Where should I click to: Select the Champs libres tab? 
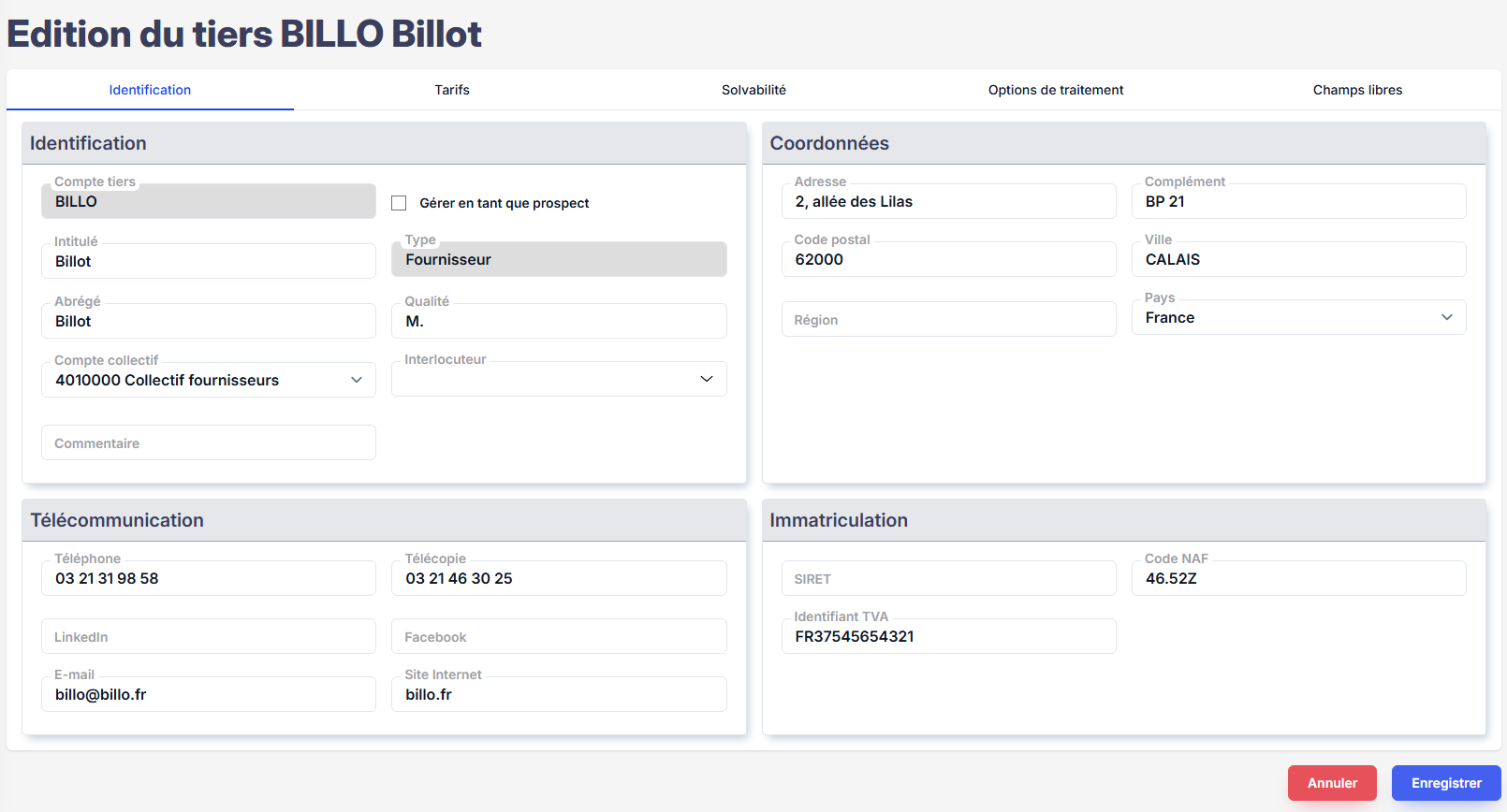pos(1356,90)
